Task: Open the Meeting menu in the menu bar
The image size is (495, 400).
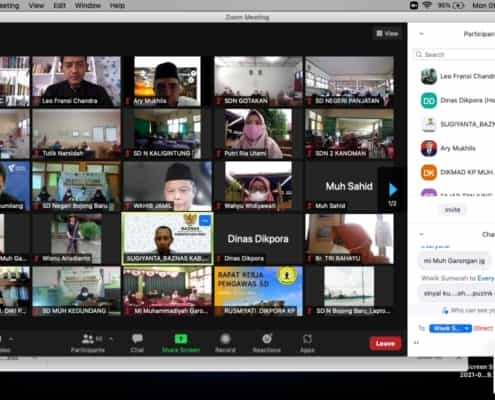Action: [x=9, y=5]
